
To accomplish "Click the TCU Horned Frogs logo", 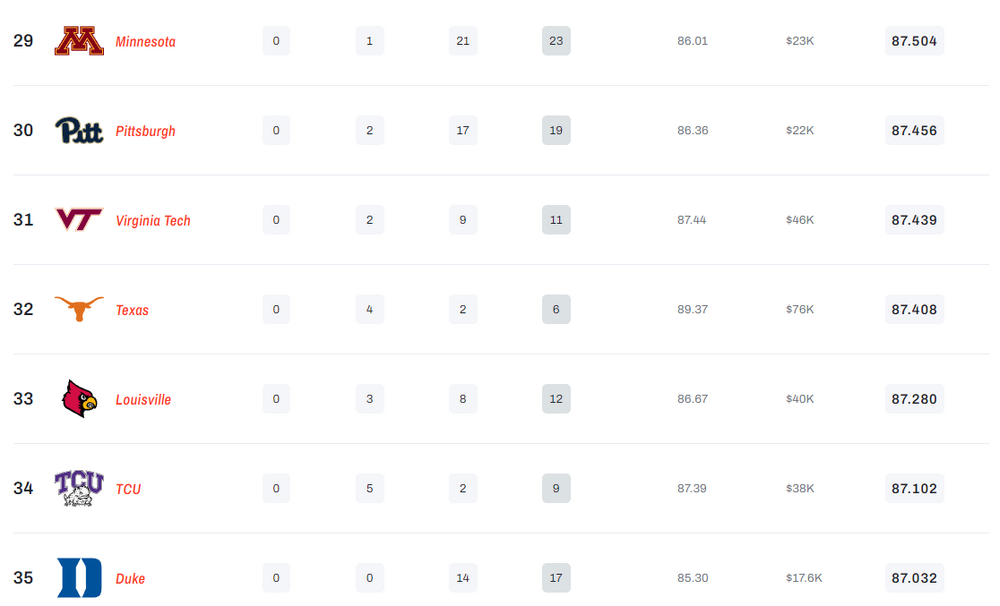I will 79,488.
